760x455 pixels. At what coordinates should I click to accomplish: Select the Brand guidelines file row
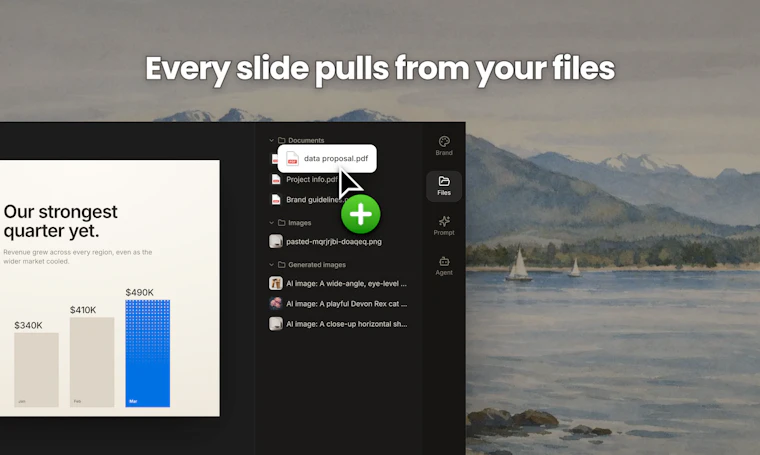click(x=310, y=200)
